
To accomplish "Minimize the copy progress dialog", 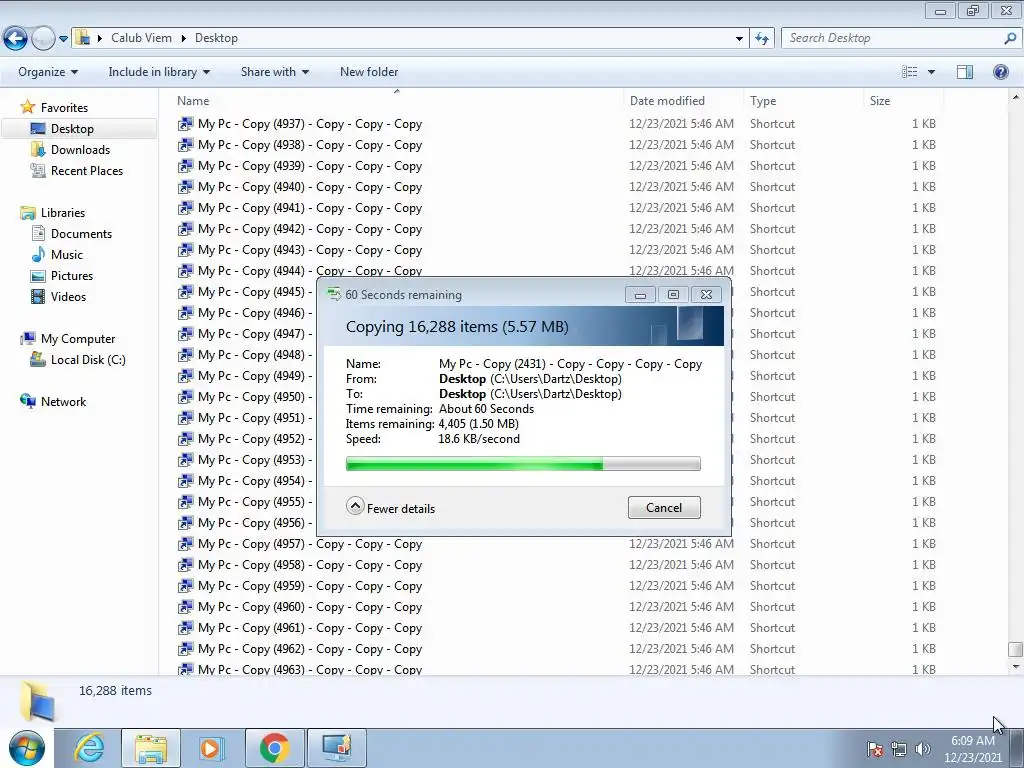I will pos(640,295).
